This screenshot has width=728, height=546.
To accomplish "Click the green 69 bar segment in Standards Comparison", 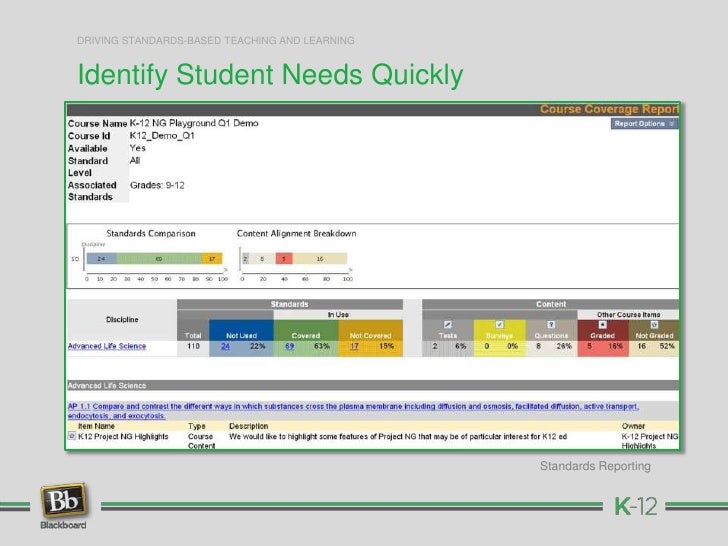I will (159, 259).
